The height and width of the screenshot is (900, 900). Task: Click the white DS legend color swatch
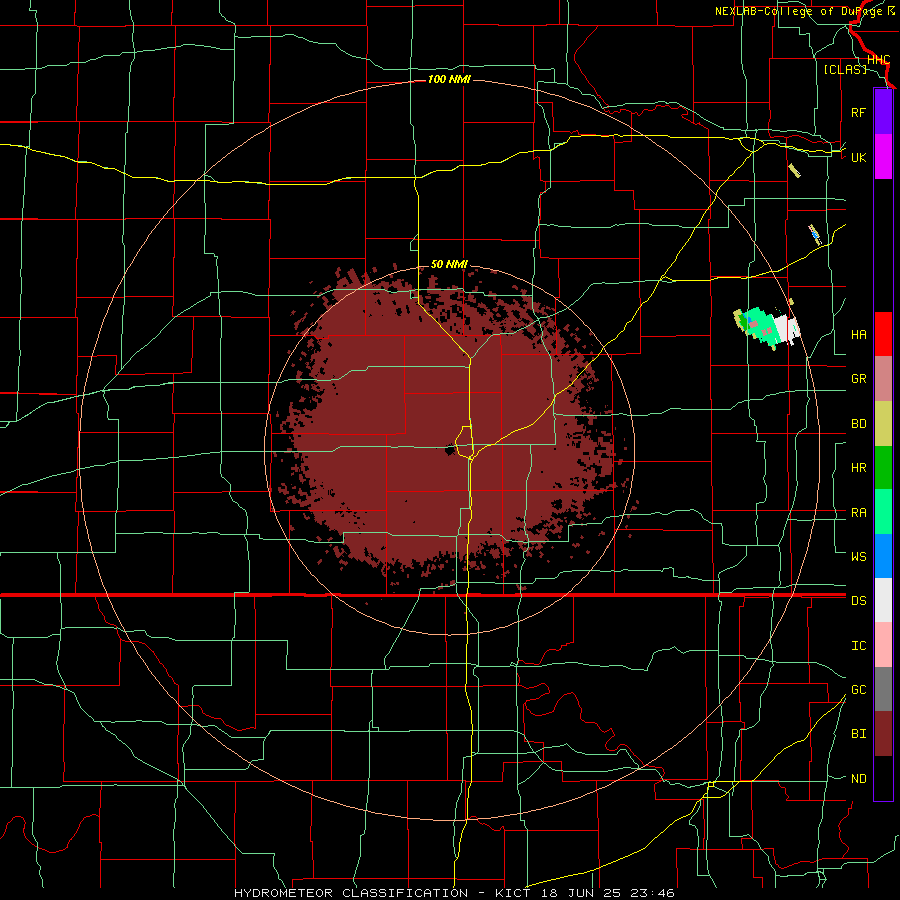(x=883, y=600)
